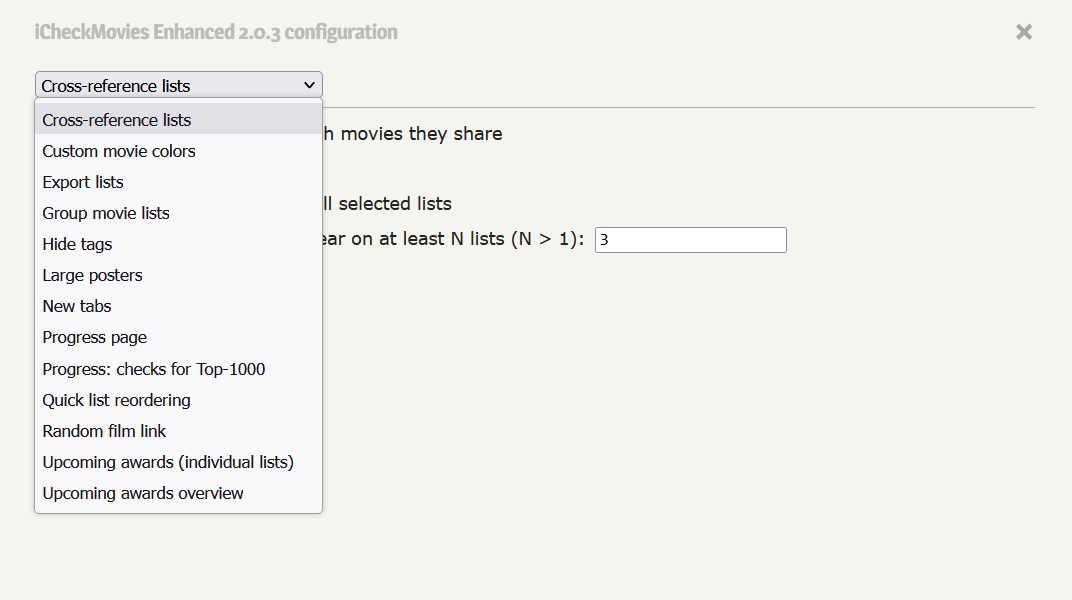
Task: Choose Quick list reordering option
Action: pyautogui.click(x=116, y=400)
